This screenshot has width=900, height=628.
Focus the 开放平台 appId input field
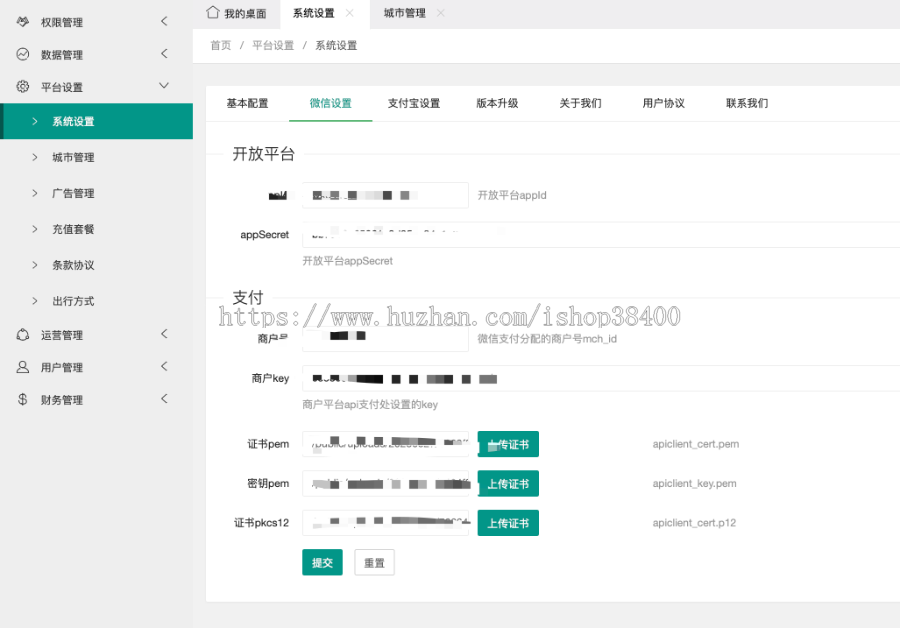385,195
